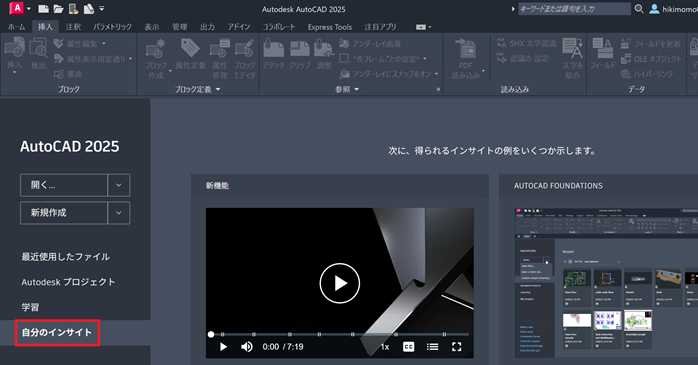Image resolution: width=698 pixels, height=365 pixels.
Task: Switch to the ホーム ribbon tab
Action: (x=16, y=27)
